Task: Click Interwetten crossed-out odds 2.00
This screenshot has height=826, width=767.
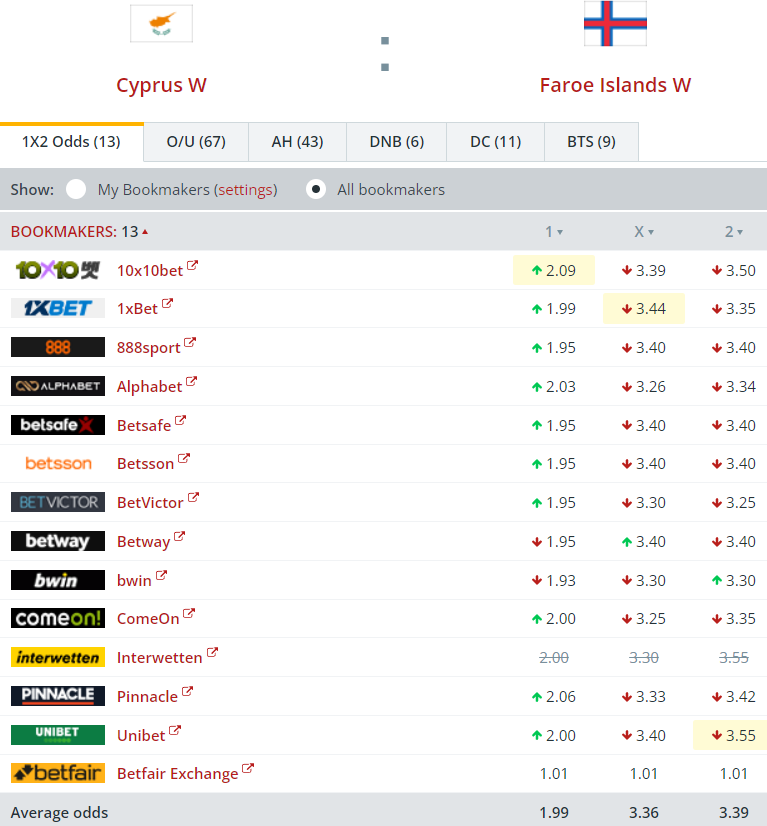Action: click(554, 657)
